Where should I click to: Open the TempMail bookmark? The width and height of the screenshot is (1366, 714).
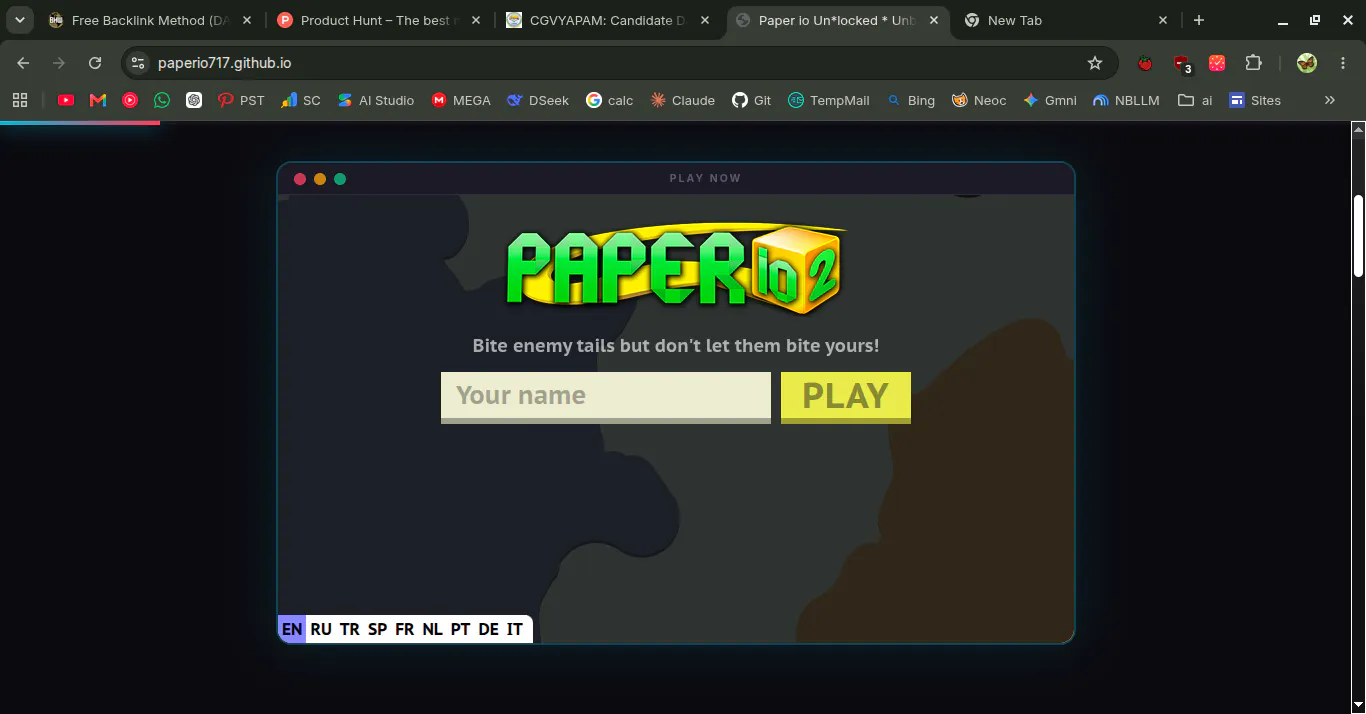(x=829, y=100)
